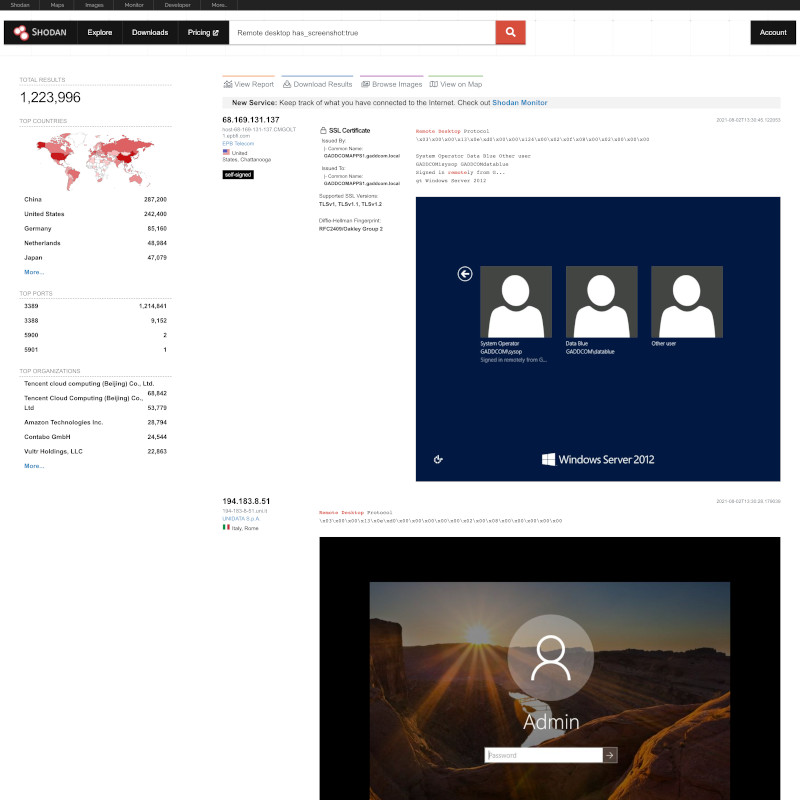Click the Pricing external link icon

point(215,33)
